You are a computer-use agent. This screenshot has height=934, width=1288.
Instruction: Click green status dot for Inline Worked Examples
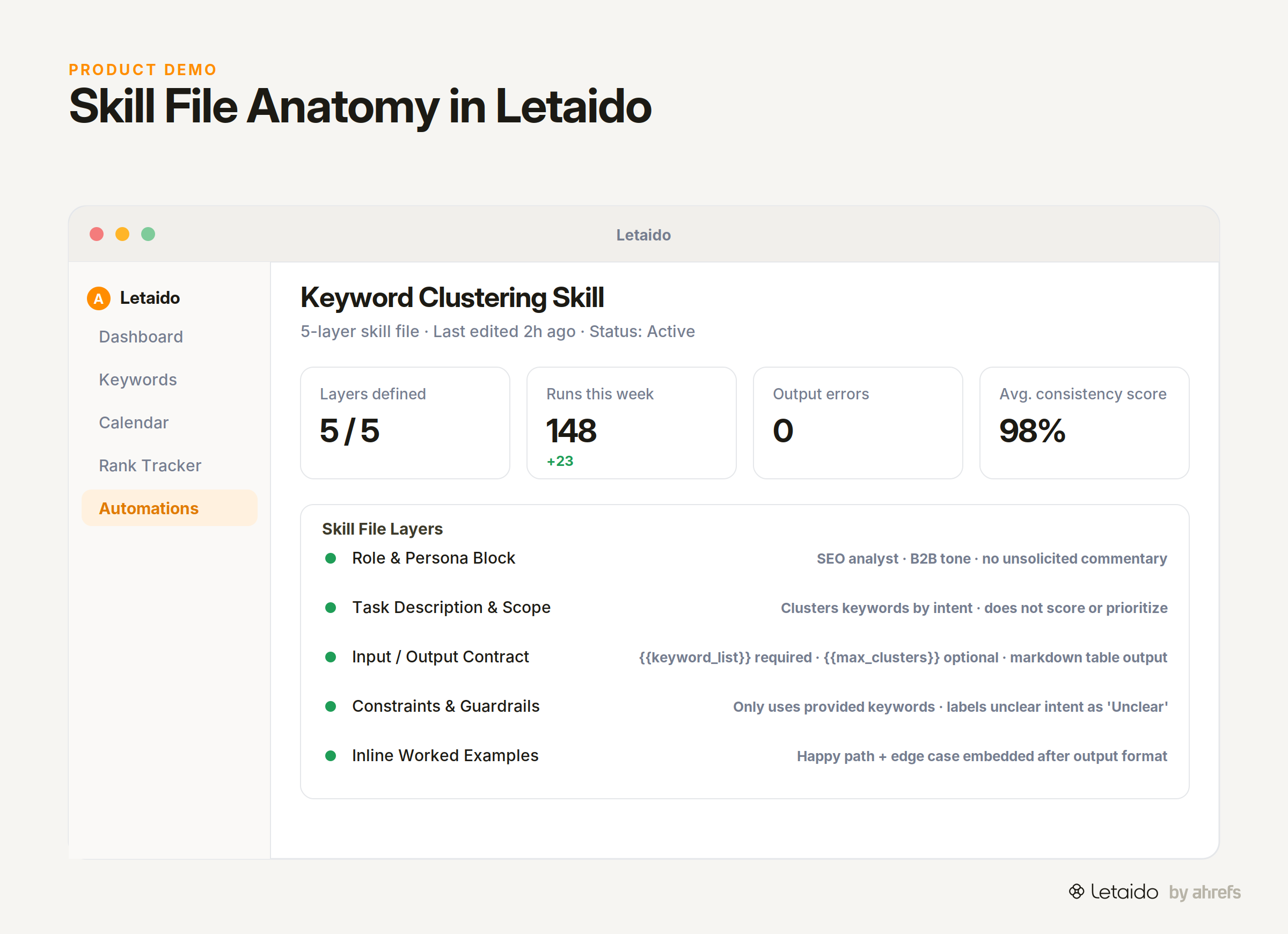331,756
